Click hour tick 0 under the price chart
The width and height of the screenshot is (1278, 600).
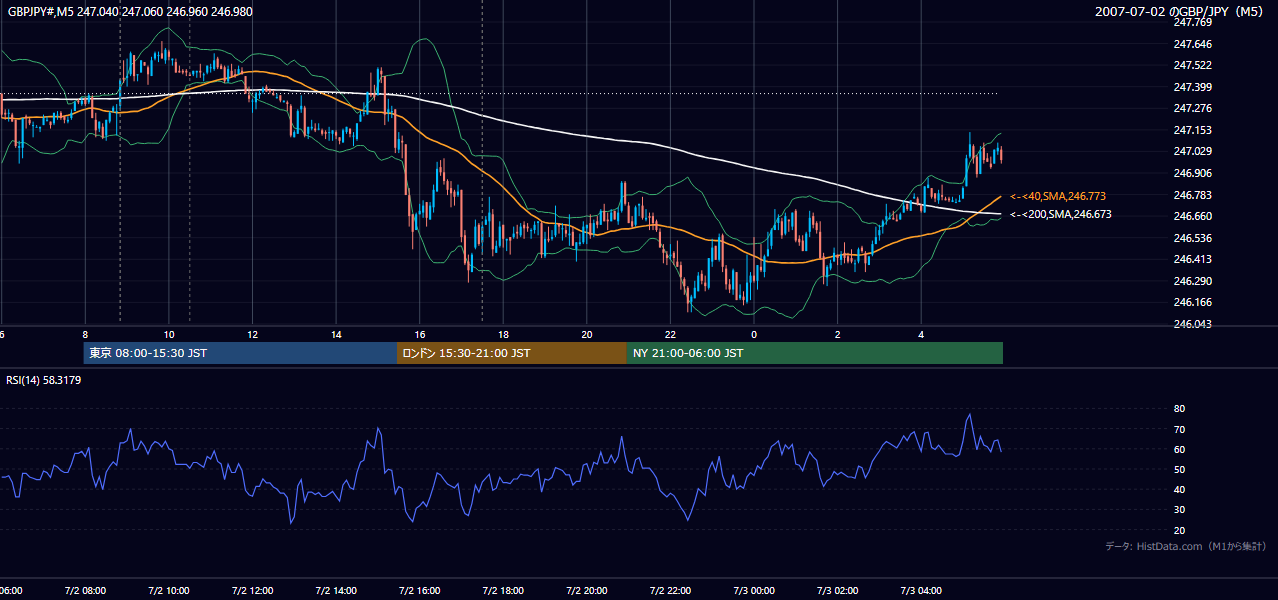(x=754, y=335)
